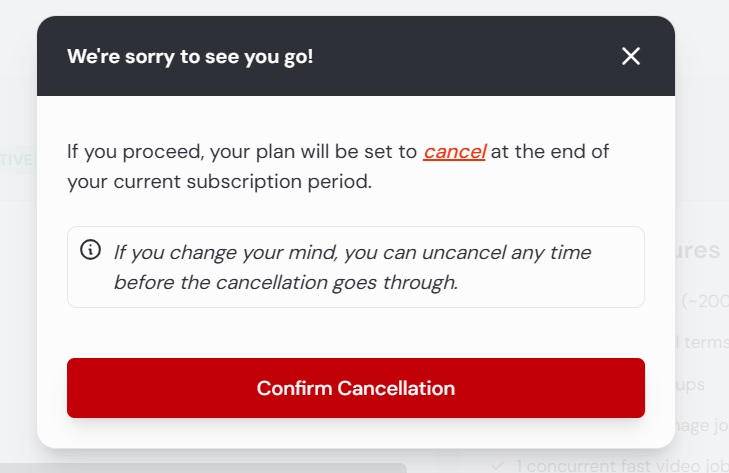
Task: Click the dark header bar of the dialog
Action: click(356, 56)
